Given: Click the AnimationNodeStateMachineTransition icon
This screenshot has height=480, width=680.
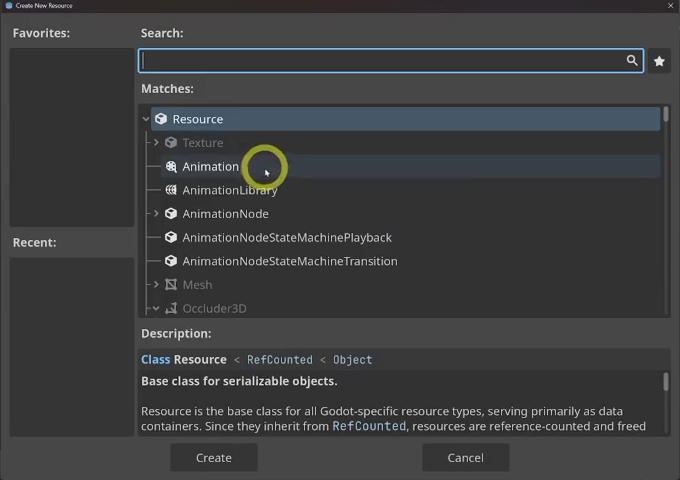Looking at the screenshot, I should tap(171, 261).
